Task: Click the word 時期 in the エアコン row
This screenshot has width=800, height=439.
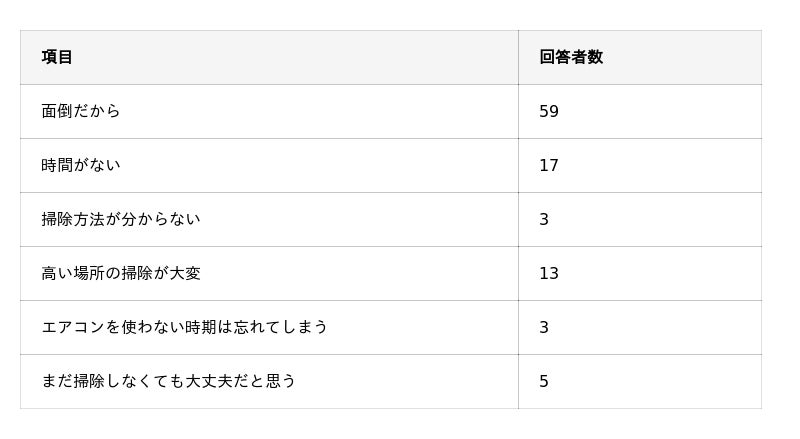Action: (201, 327)
